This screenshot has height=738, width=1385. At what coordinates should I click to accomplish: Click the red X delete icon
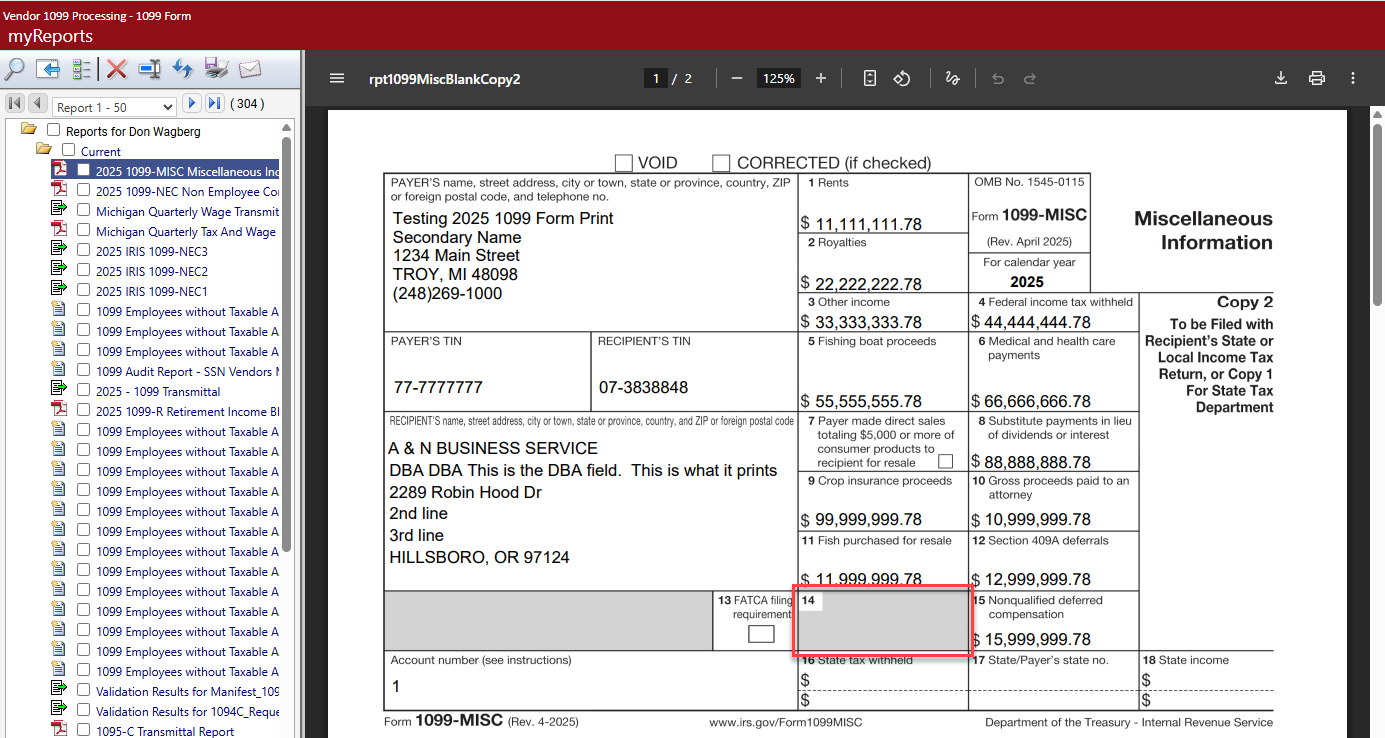(117, 69)
